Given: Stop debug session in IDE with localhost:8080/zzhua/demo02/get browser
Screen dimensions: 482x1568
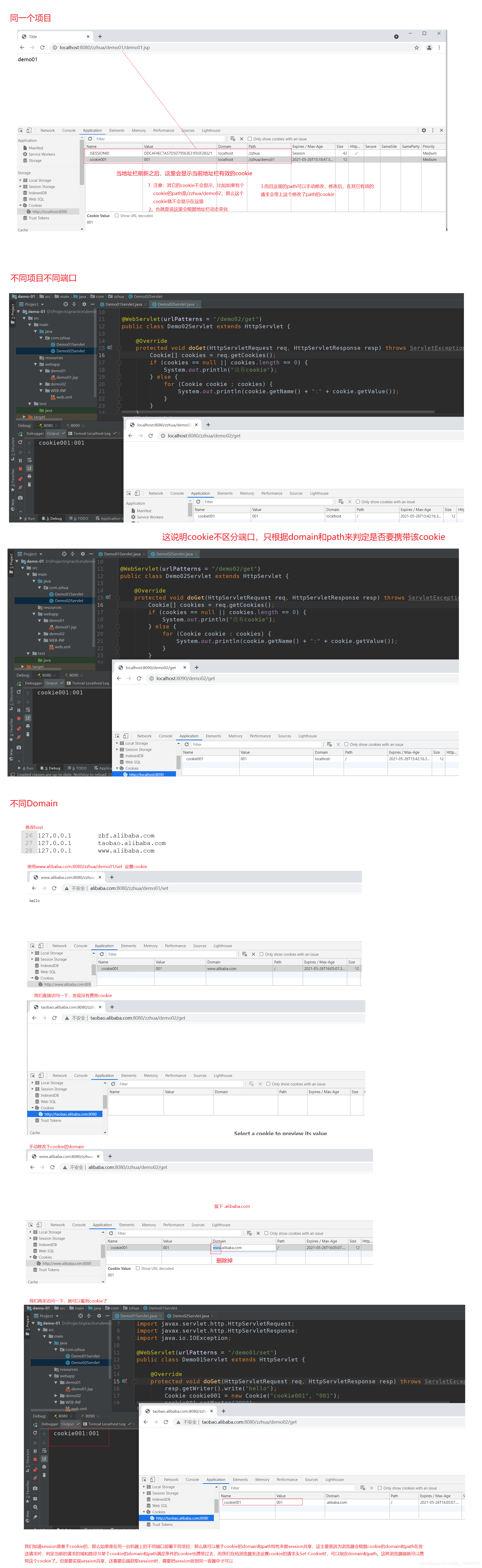Looking at the screenshot, I should coord(20,469).
